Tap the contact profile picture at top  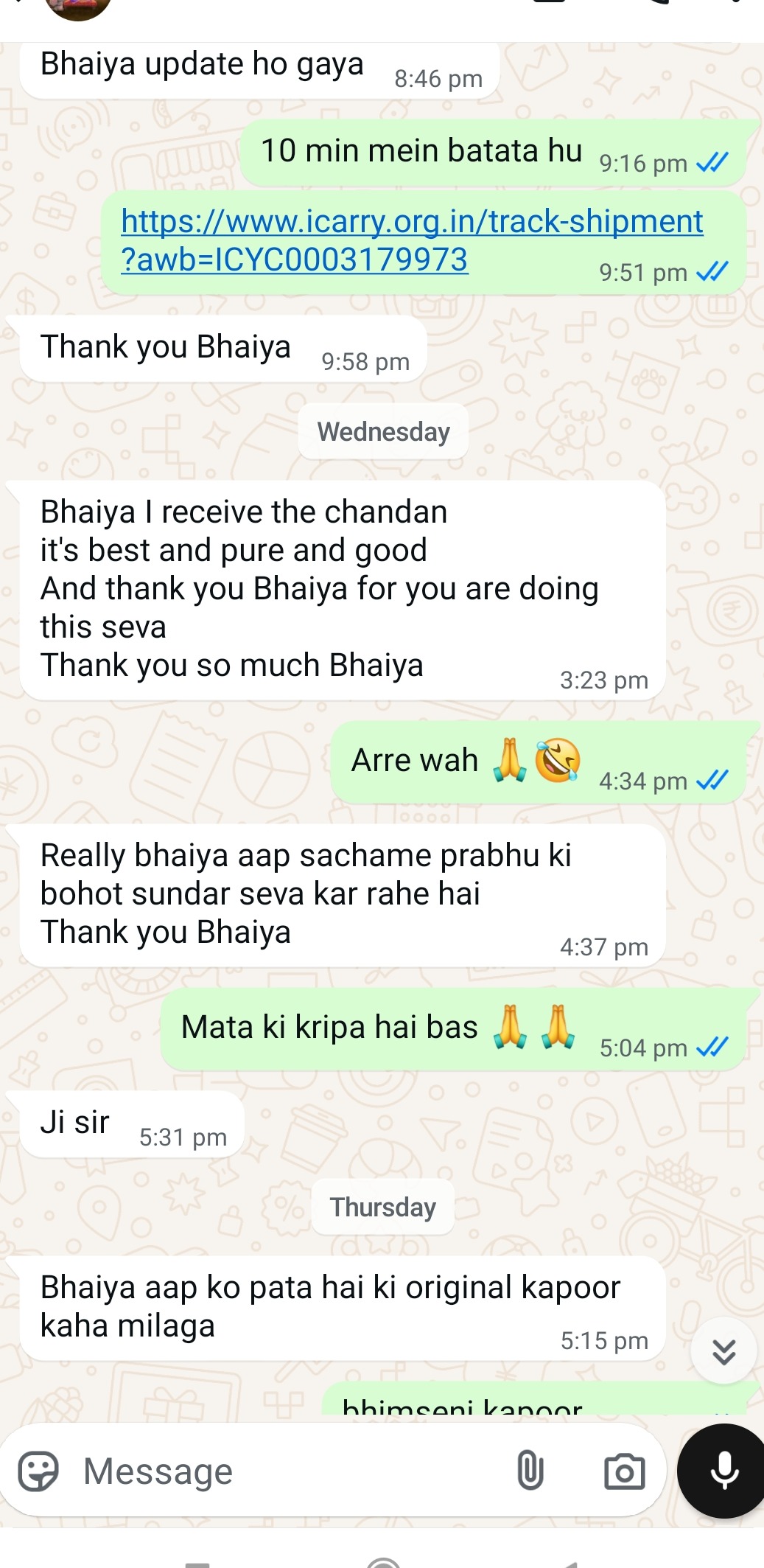77,7
